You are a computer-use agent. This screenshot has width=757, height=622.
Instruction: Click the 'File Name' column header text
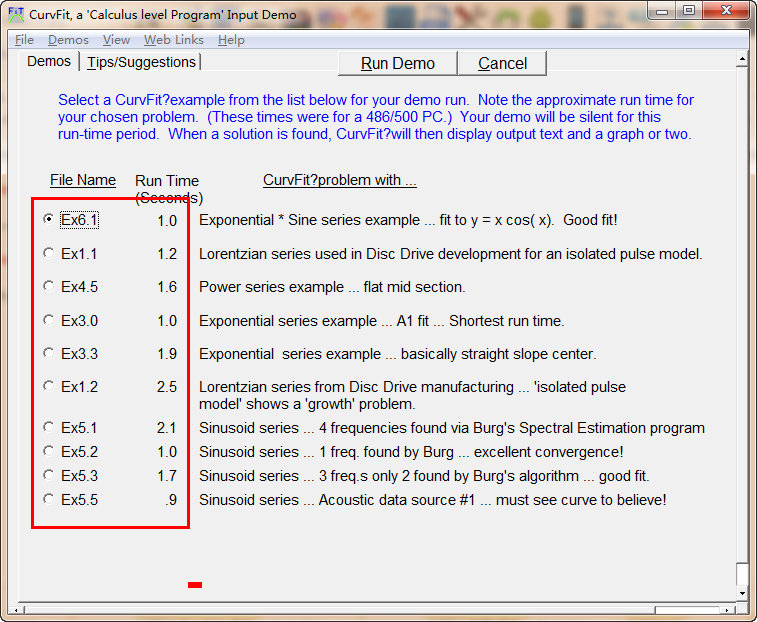[x=83, y=180]
